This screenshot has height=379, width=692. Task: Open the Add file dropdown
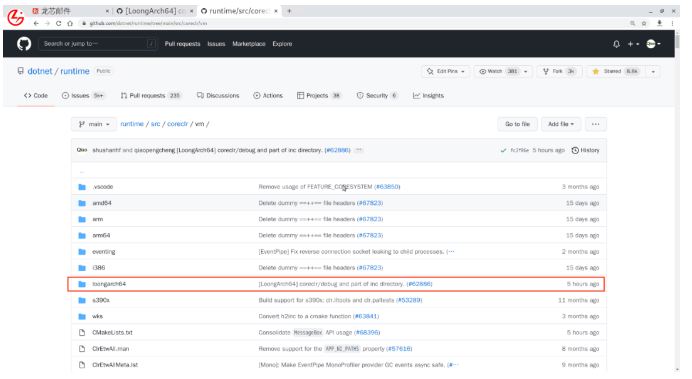[x=561, y=124]
